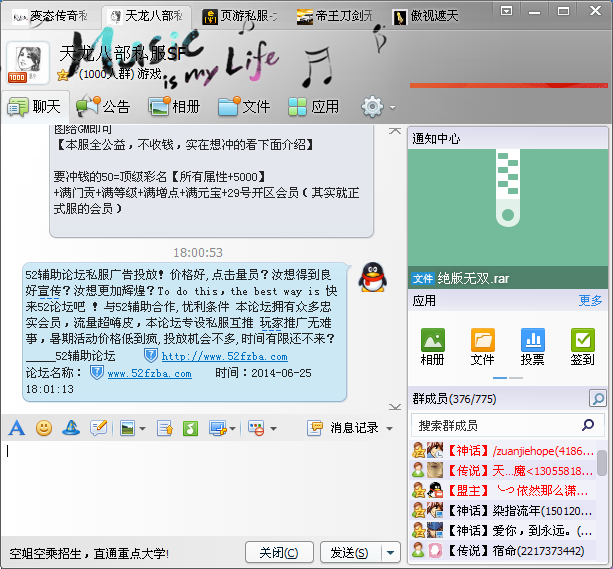Image resolution: width=613 pixels, height=569 pixels.
Task: Select member 【盟主】依然那么潇
Action: [x=503, y=490]
